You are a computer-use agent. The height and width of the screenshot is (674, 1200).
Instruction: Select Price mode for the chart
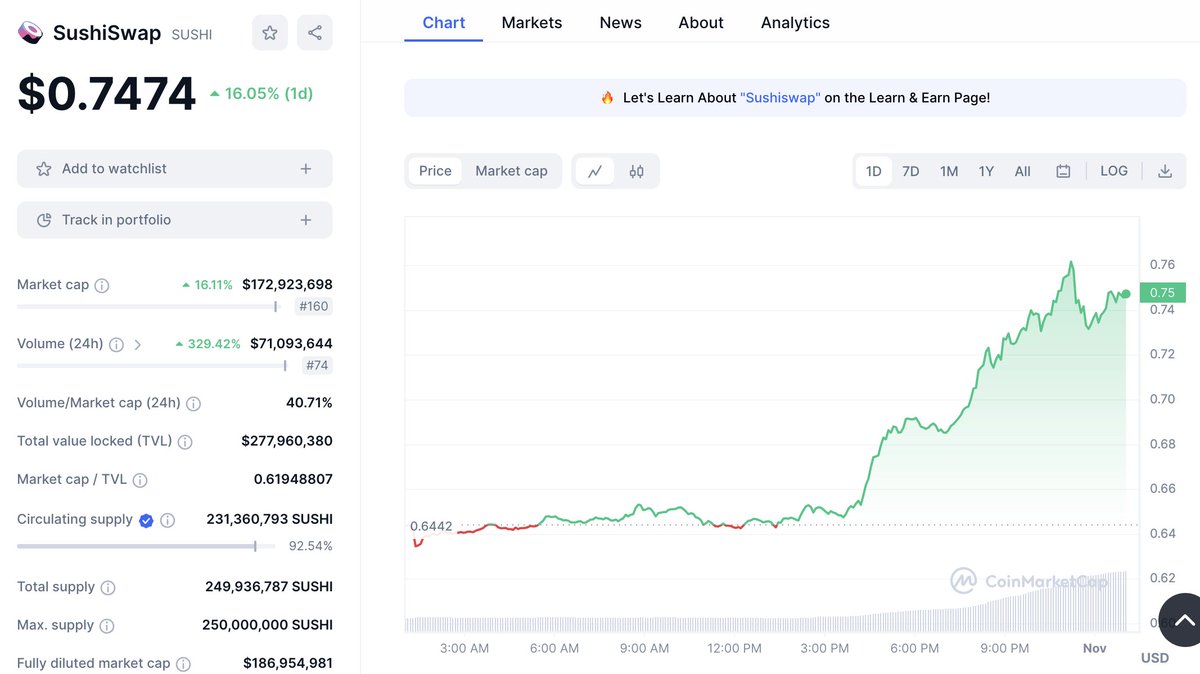pyautogui.click(x=434, y=170)
